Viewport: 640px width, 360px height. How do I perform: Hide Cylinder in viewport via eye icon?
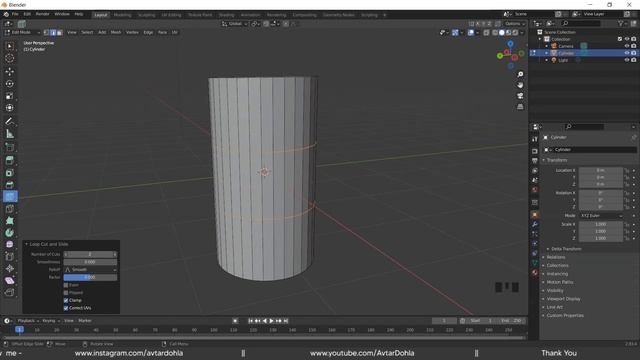tap(627, 53)
